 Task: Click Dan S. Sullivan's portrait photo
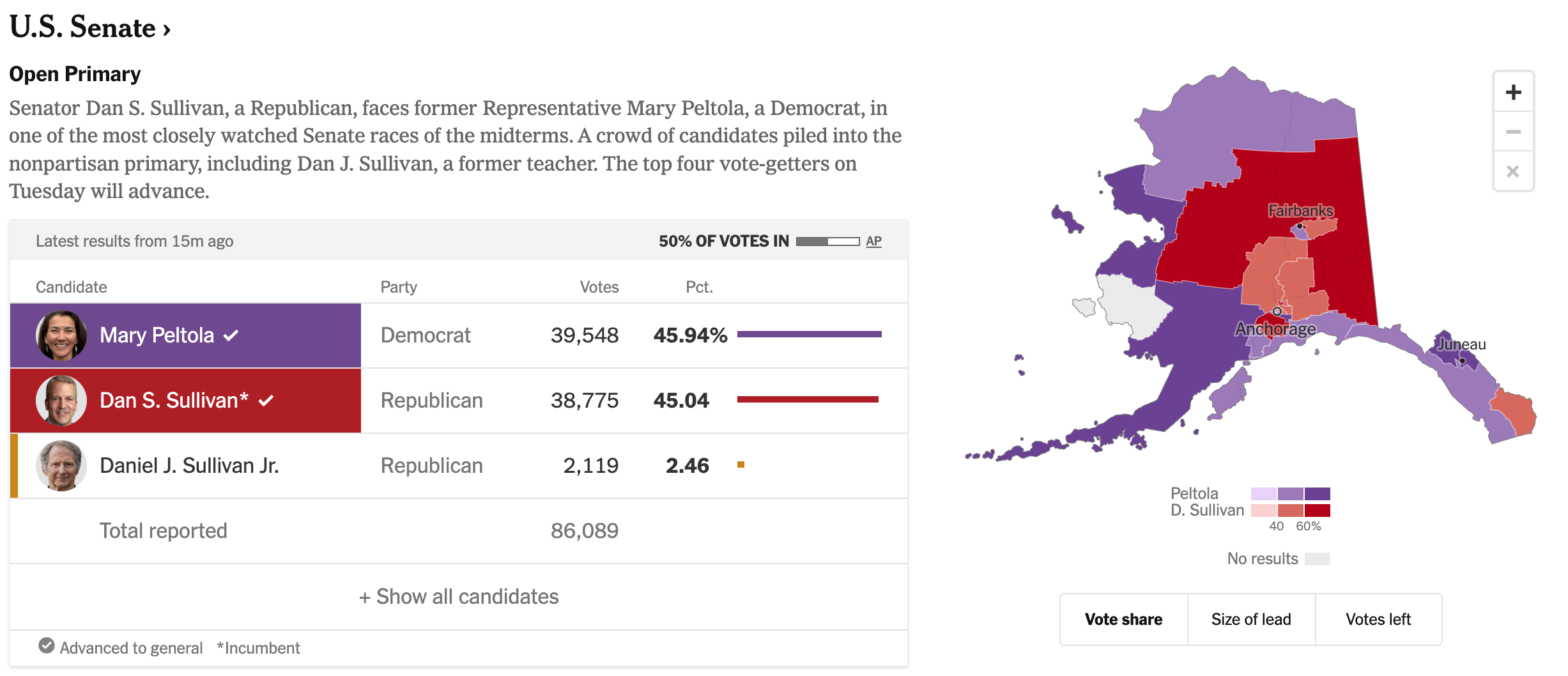click(x=61, y=401)
